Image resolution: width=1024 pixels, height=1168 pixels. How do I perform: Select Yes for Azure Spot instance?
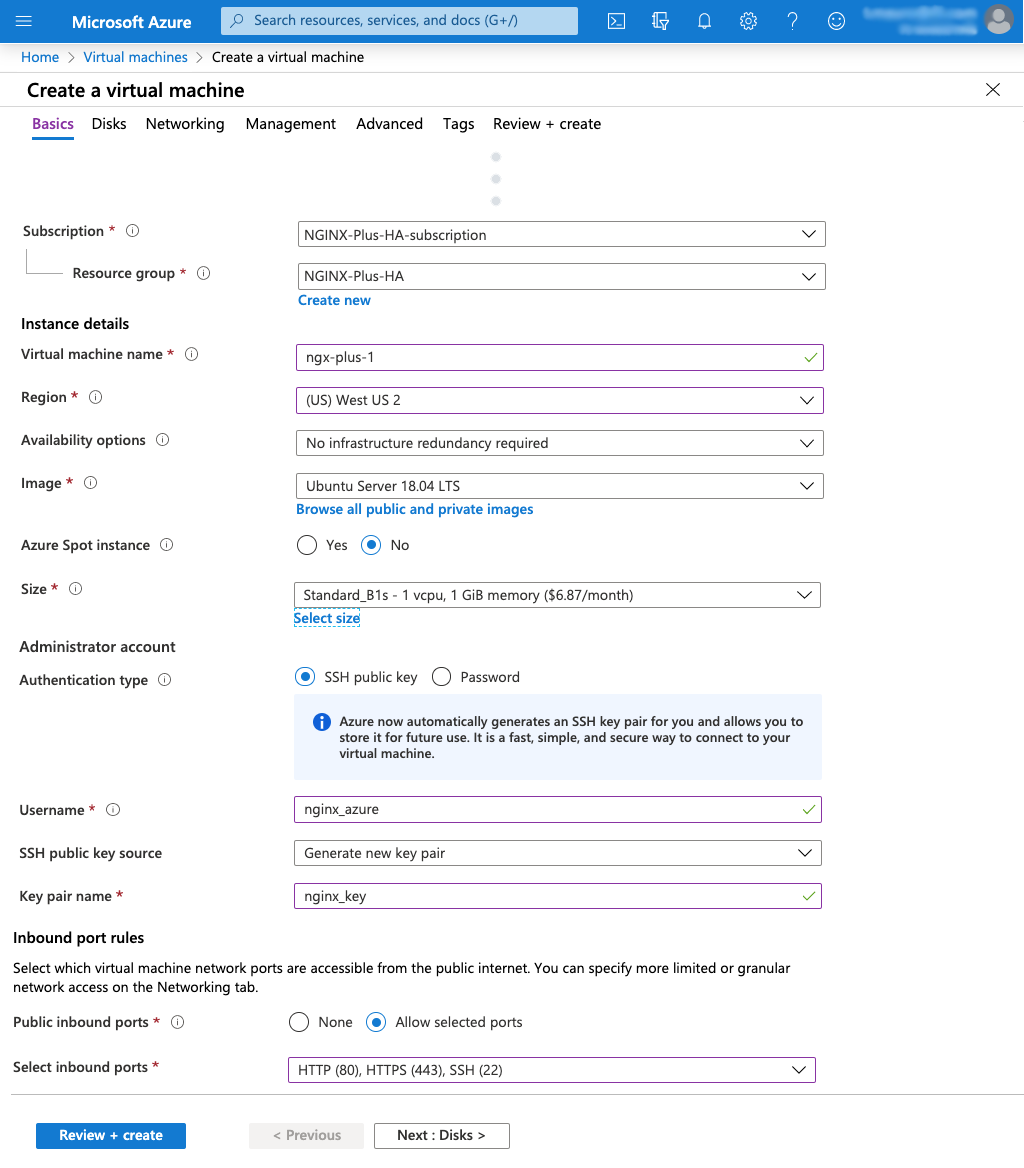coord(307,544)
